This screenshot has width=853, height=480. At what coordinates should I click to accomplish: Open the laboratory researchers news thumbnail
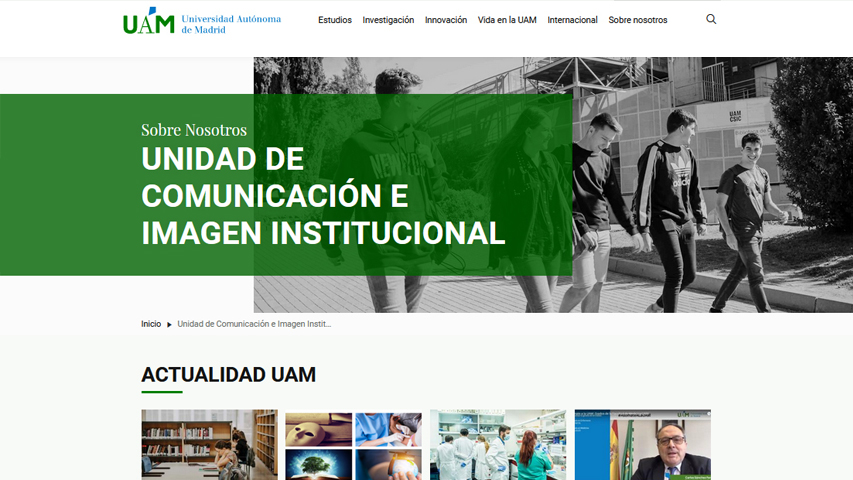(498, 445)
